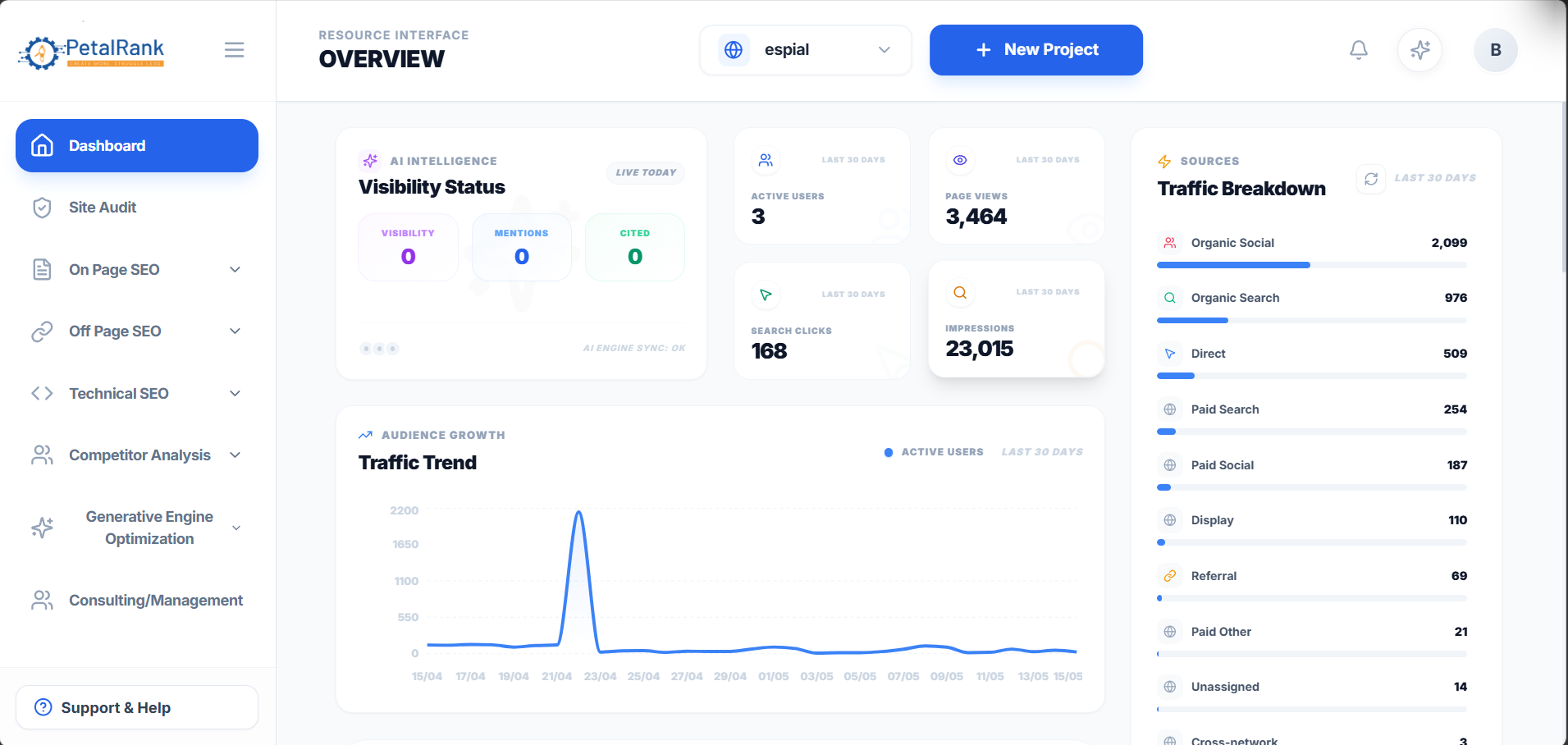Open the Impressions 23,015 card

[x=1017, y=319]
